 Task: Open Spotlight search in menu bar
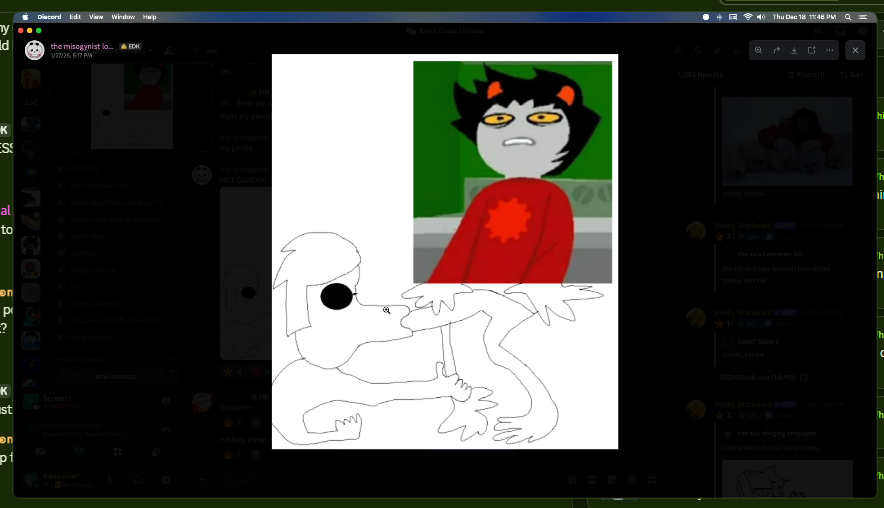click(x=848, y=17)
